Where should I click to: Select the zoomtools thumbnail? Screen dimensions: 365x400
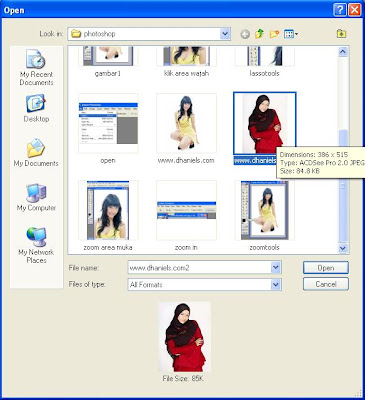click(x=265, y=210)
